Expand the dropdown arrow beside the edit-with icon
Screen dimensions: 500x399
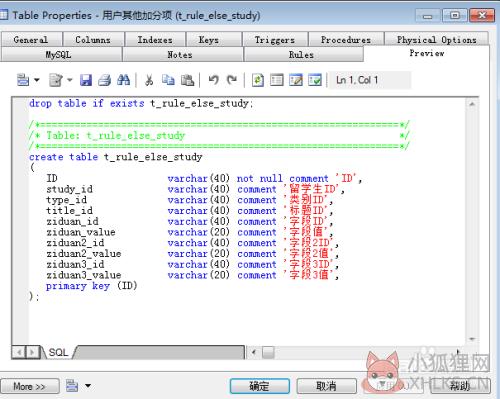[70, 80]
